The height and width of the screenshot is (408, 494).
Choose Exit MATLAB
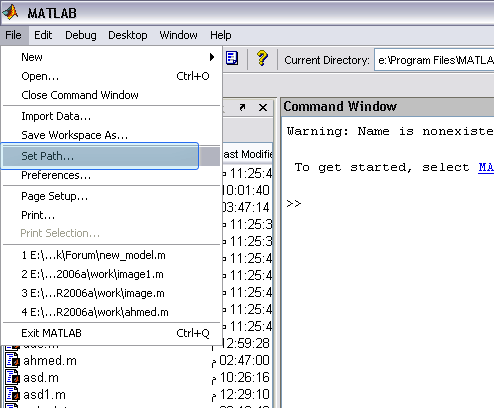pos(111,333)
